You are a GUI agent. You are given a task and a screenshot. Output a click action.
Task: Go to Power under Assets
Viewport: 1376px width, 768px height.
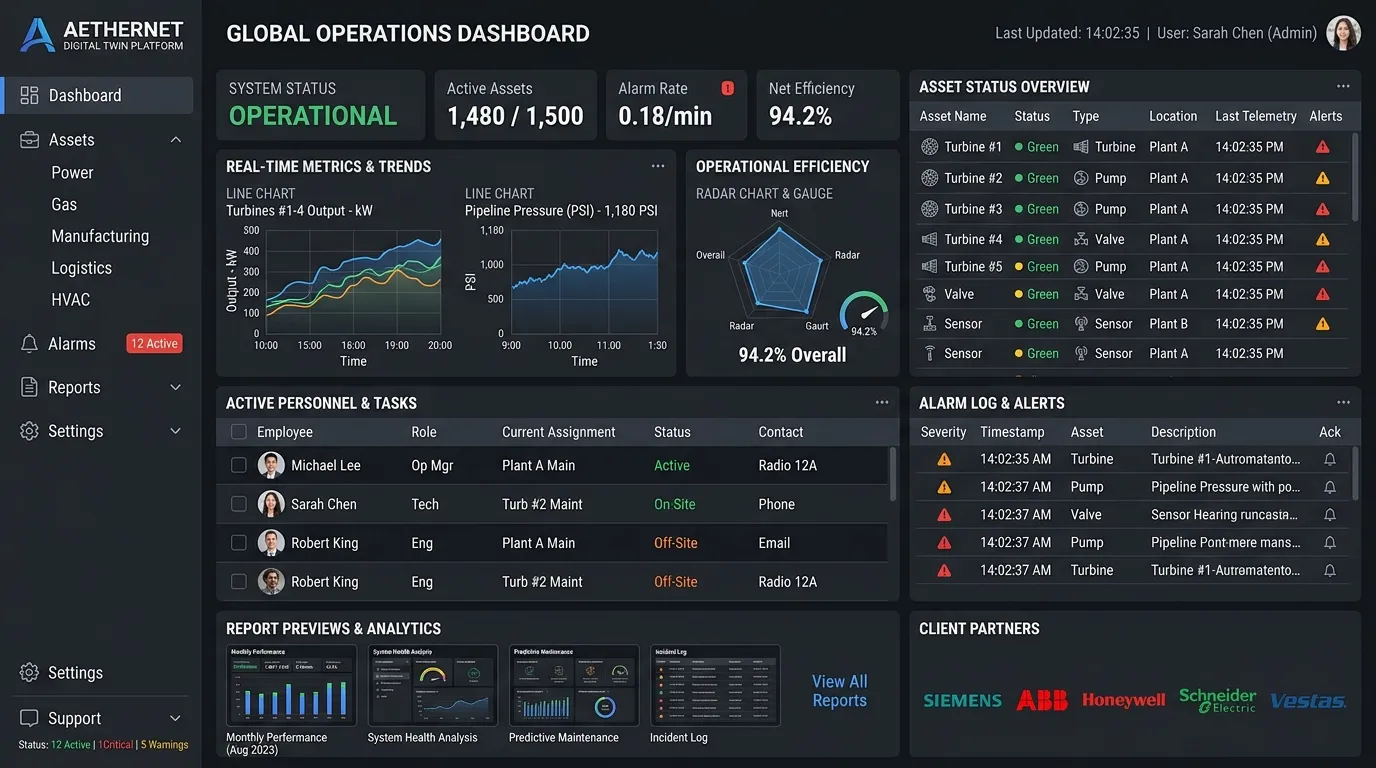72,172
